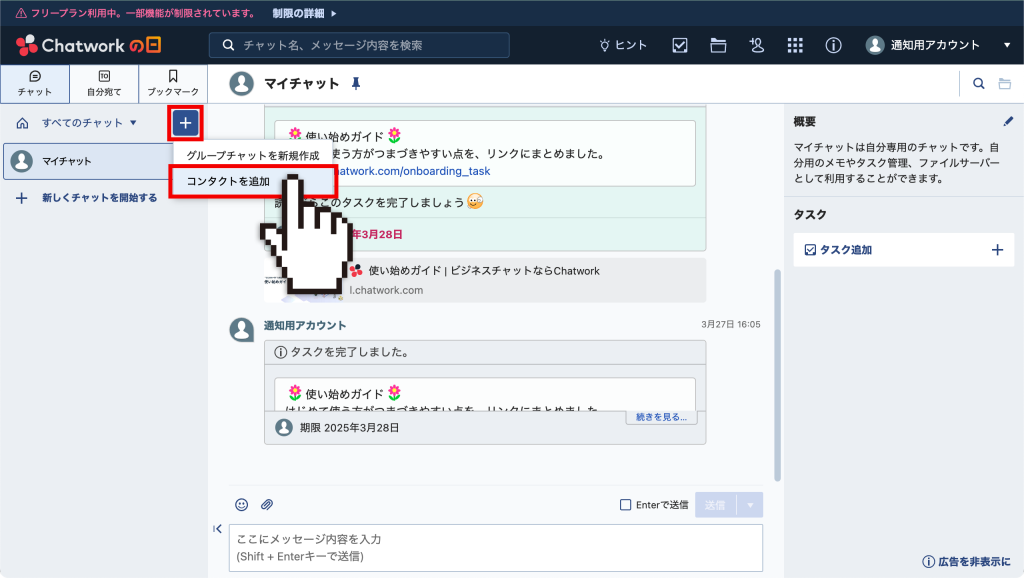Open task management via checkbox icon
Image resolution: width=1024 pixels, height=578 pixels.
[679, 45]
